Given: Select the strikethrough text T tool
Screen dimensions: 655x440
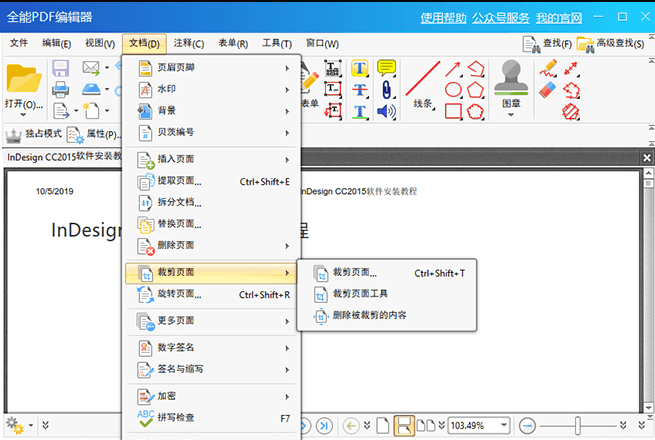Looking at the screenshot, I should pyautogui.click(x=360, y=90).
